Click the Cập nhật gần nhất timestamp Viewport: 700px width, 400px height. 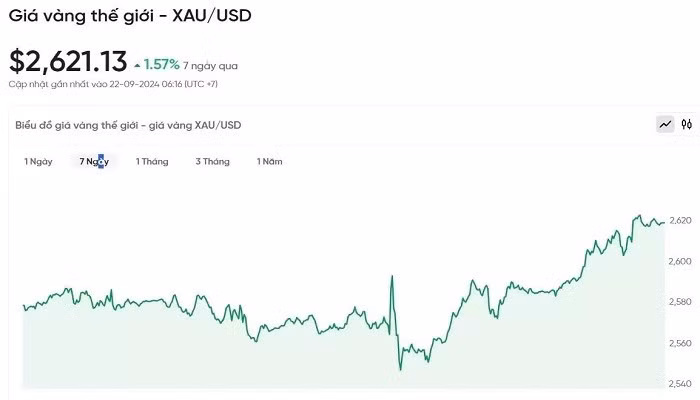[113, 84]
